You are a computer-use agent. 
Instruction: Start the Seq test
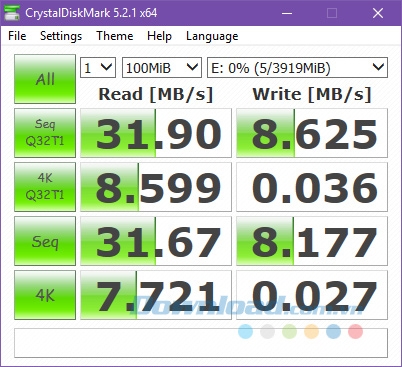(x=45, y=241)
